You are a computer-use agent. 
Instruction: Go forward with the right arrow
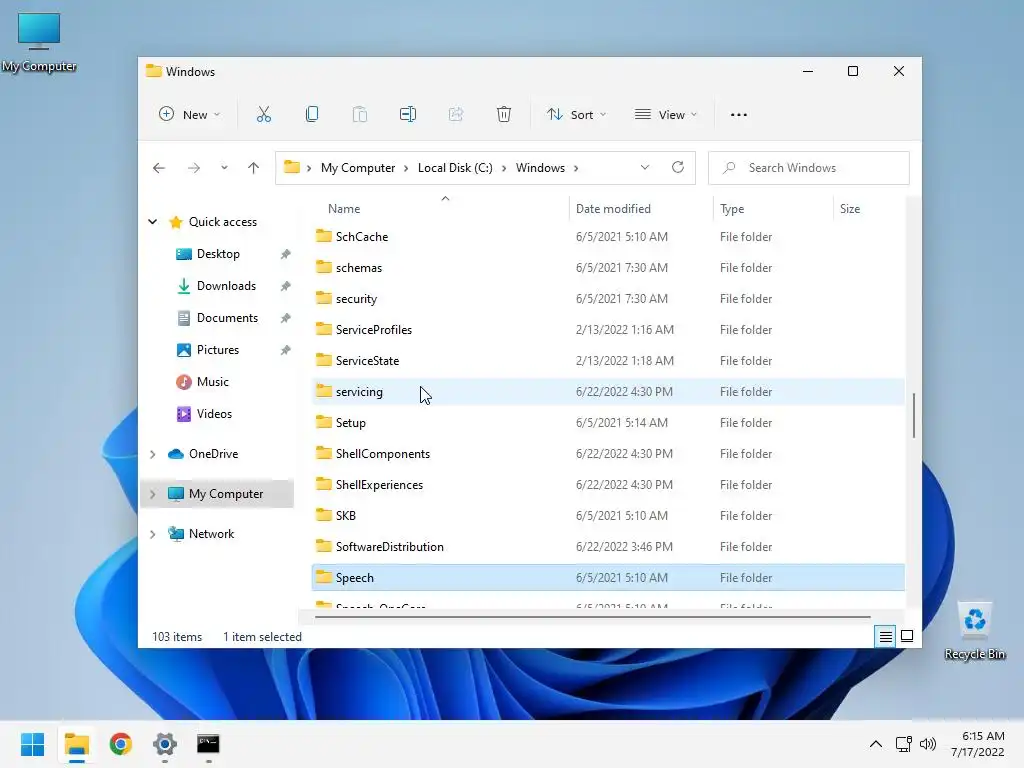click(x=193, y=168)
